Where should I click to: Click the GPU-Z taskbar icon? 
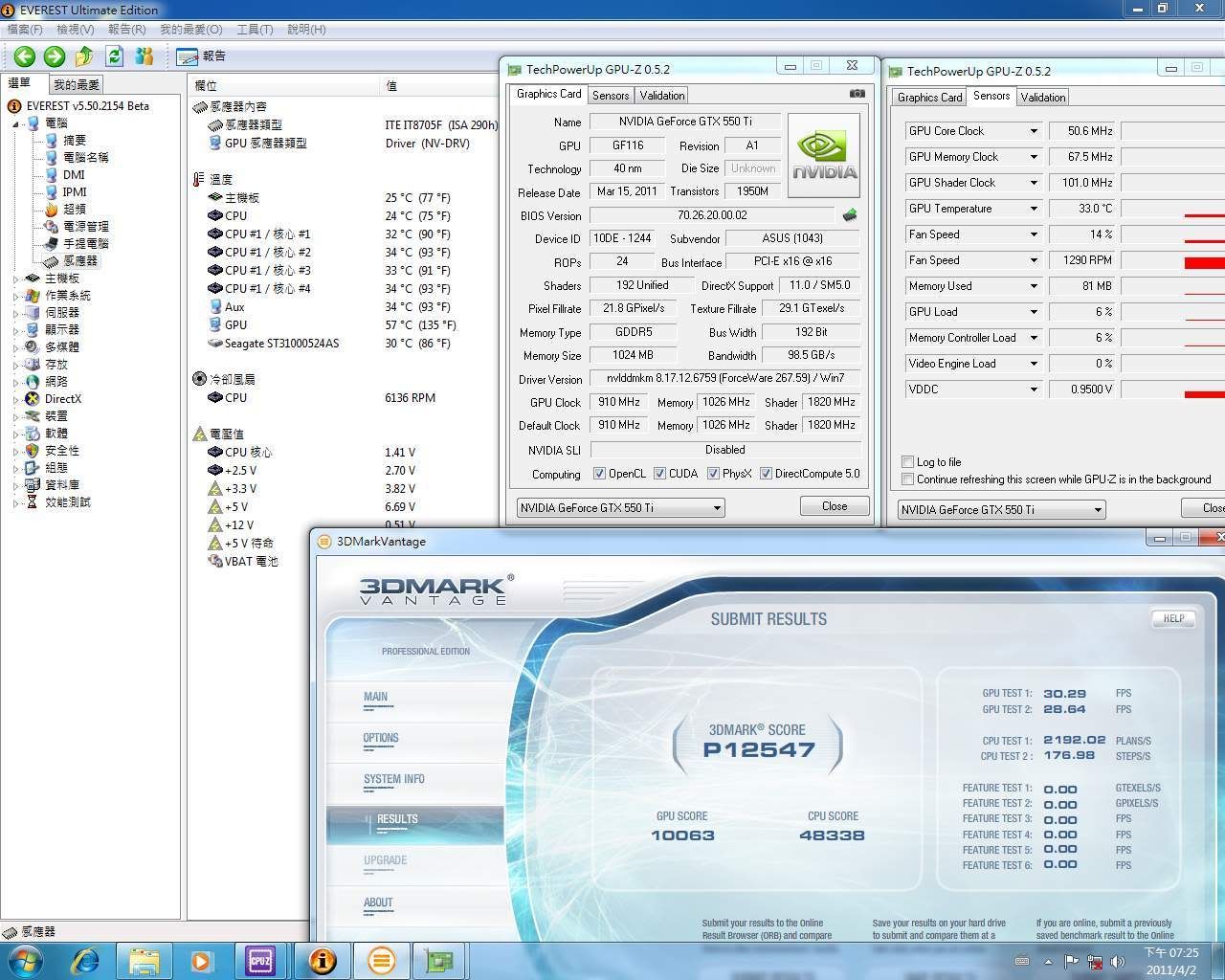pos(439,960)
